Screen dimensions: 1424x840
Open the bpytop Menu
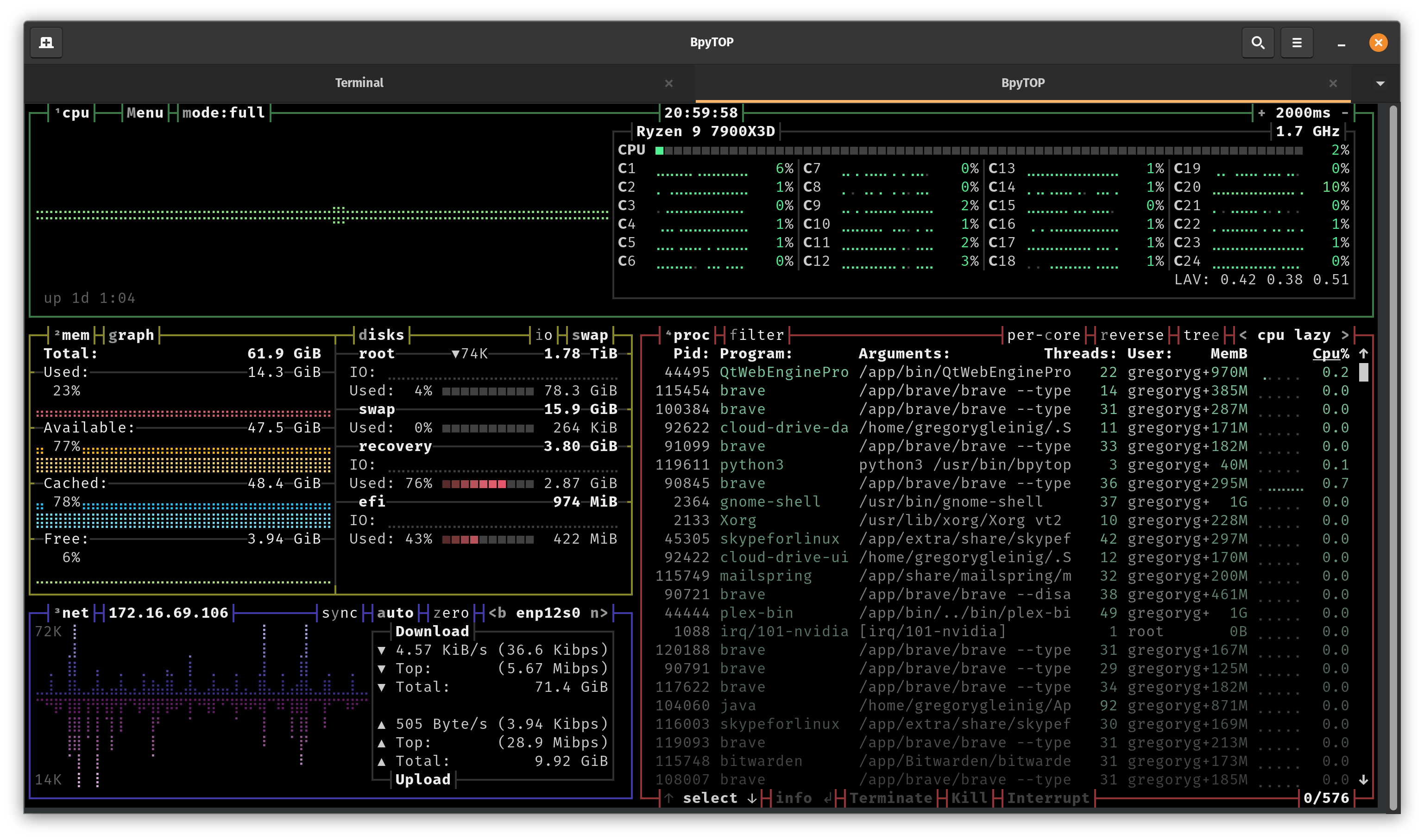145,113
